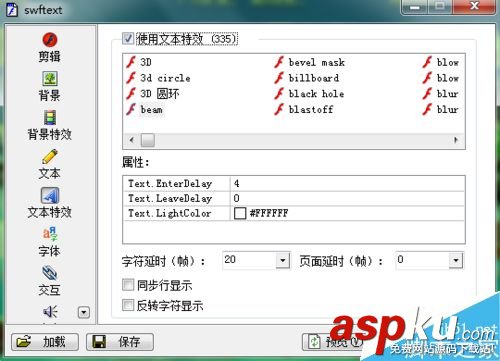
Task: Minimize the swftext window
Action: [x=415, y=6]
